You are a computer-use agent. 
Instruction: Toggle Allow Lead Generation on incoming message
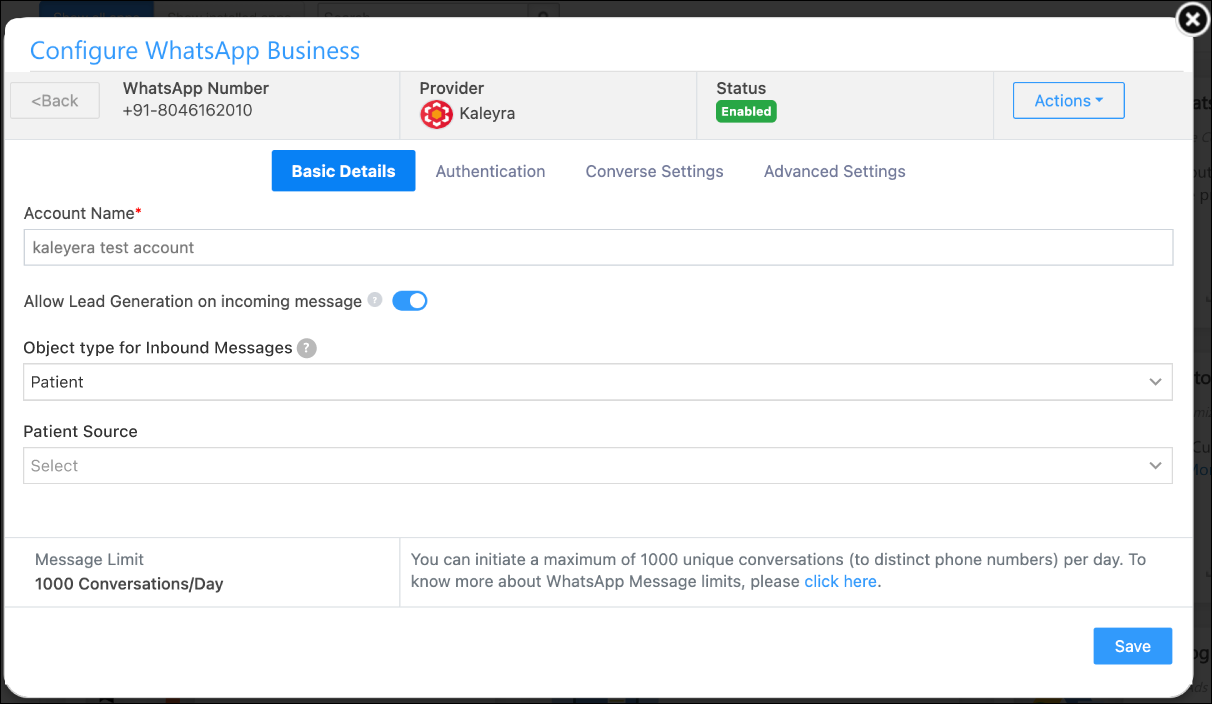pyautogui.click(x=410, y=301)
